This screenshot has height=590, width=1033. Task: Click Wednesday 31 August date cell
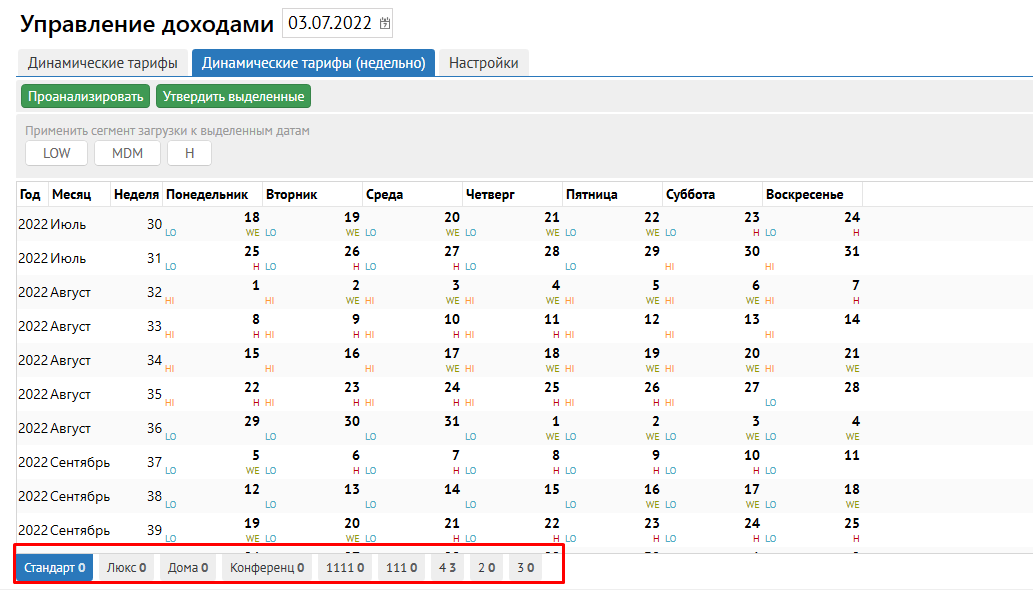pyautogui.click(x=412, y=427)
